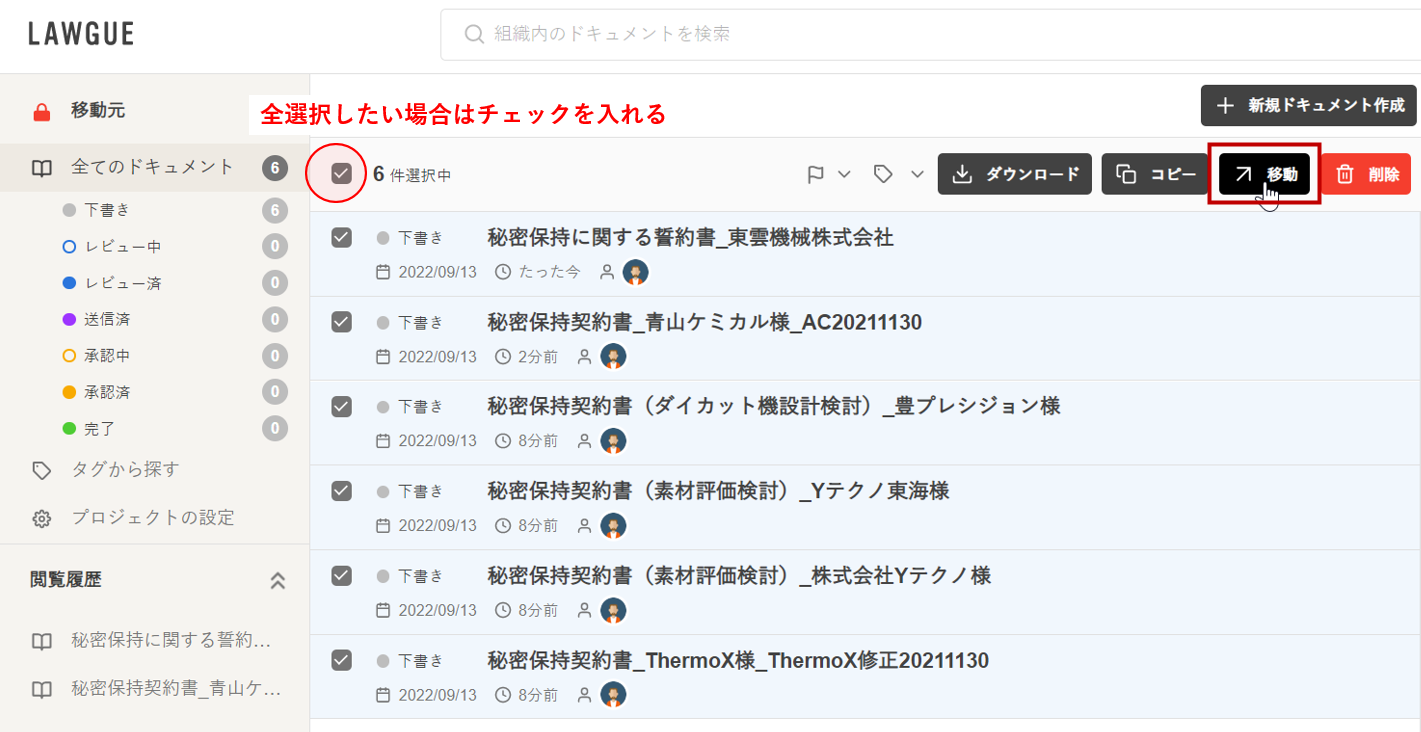
Task: Click the lock icon beside 移動元
Action: (x=42, y=111)
